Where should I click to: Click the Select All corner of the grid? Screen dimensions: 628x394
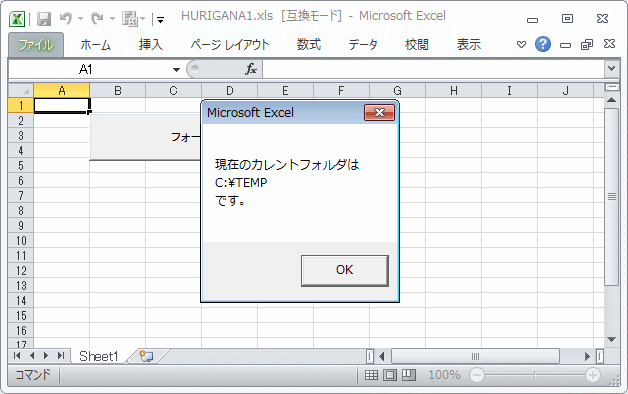tap(21, 91)
